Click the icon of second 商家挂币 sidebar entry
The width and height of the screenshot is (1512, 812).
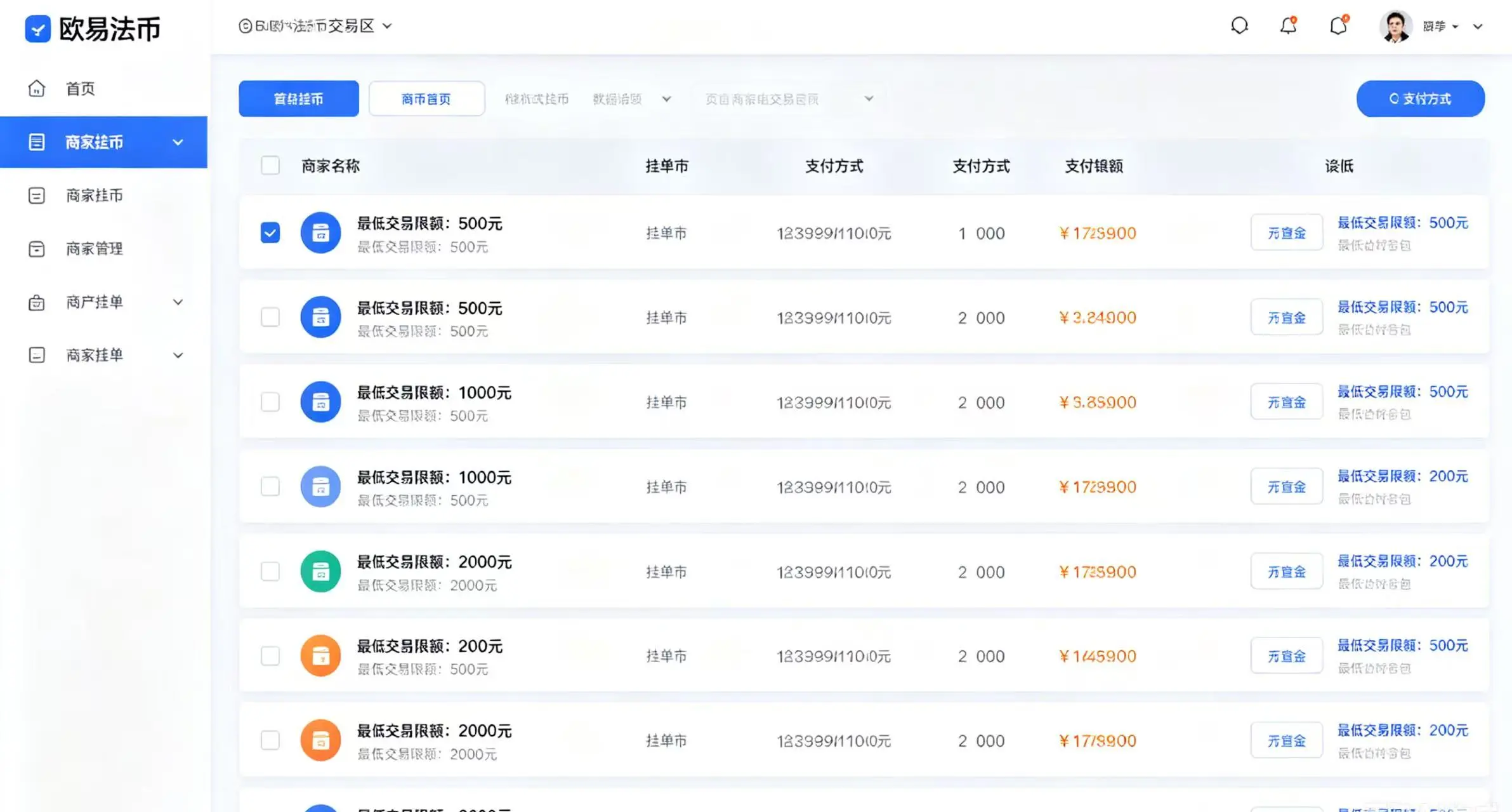point(37,195)
